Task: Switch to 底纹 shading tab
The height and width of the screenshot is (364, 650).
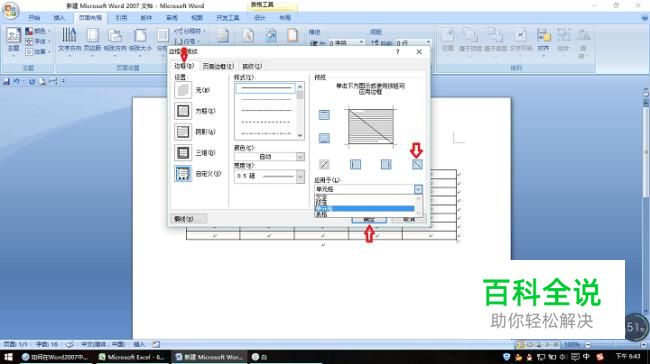Action: point(252,66)
